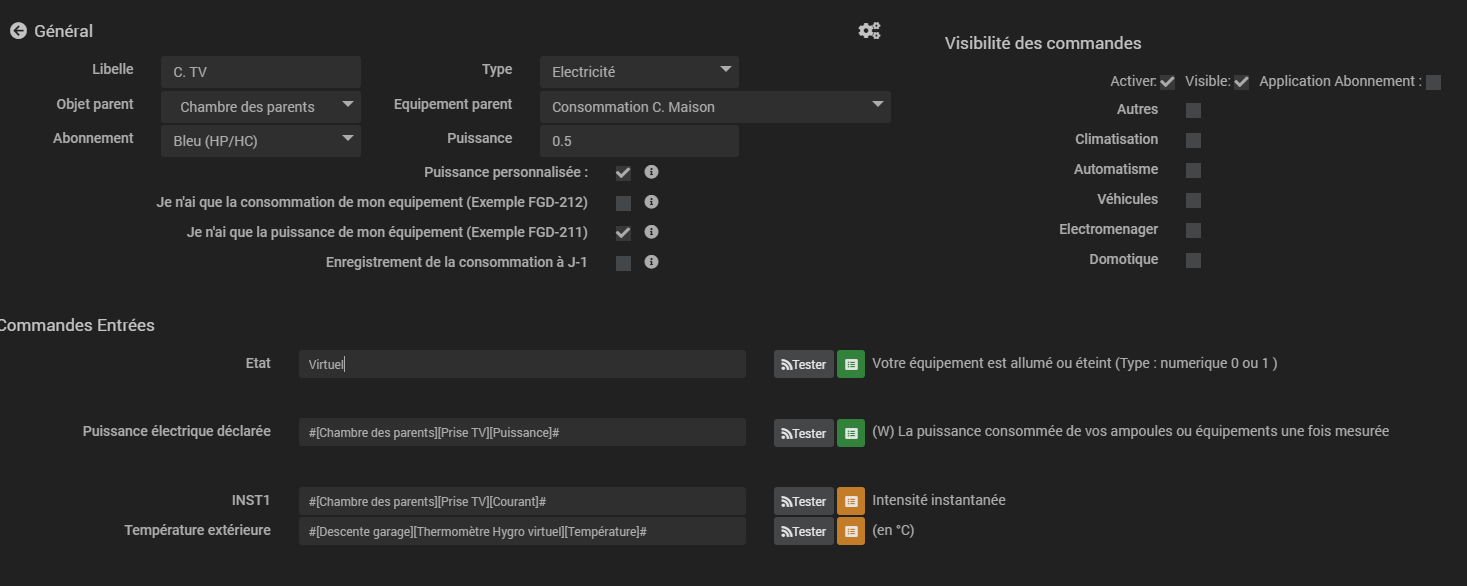This screenshot has width=1467, height=586.
Task: Check the Application Abonnement checkbox
Action: tap(1433, 82)
